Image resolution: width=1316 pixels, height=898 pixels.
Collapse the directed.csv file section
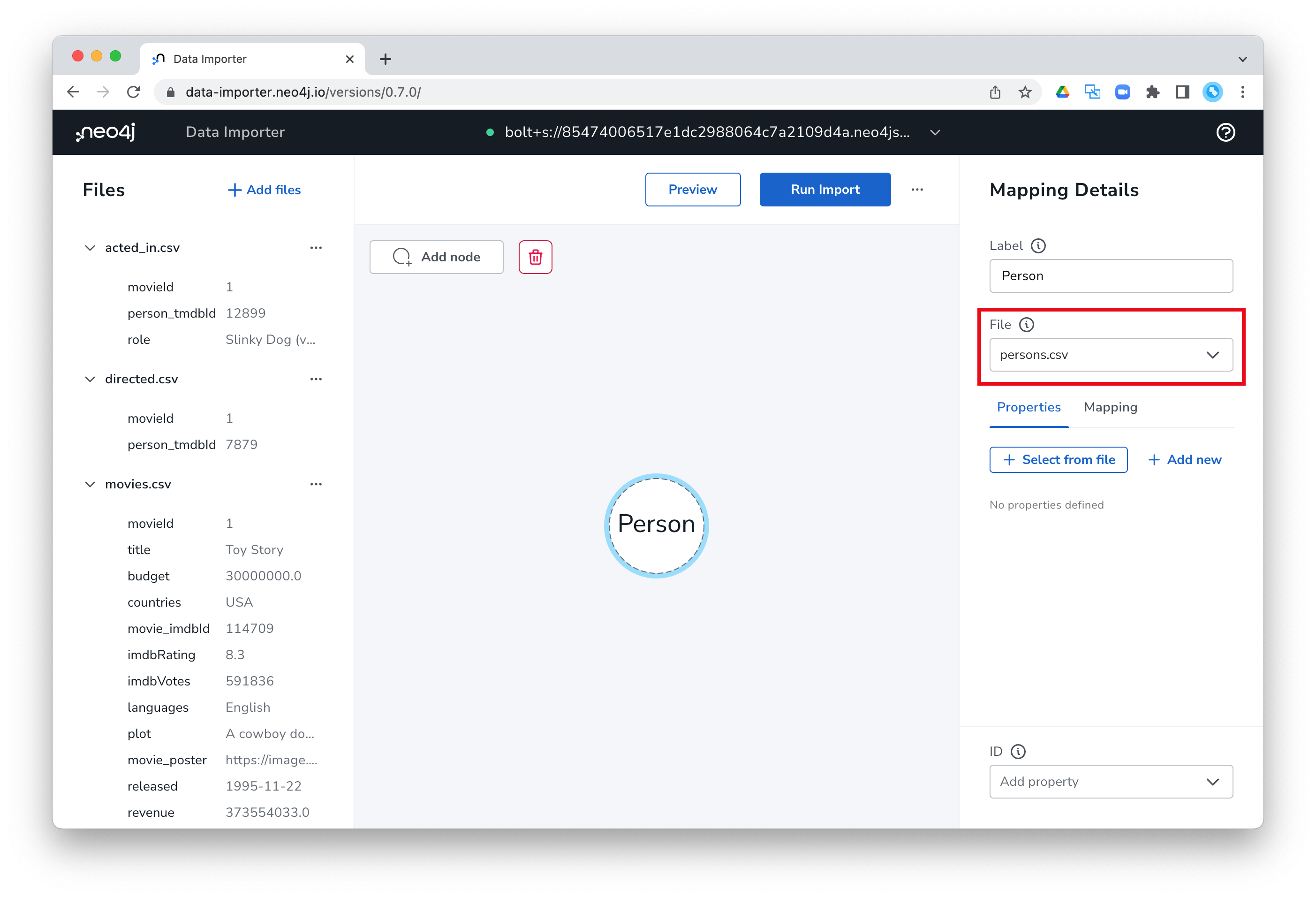click(90, 379)
